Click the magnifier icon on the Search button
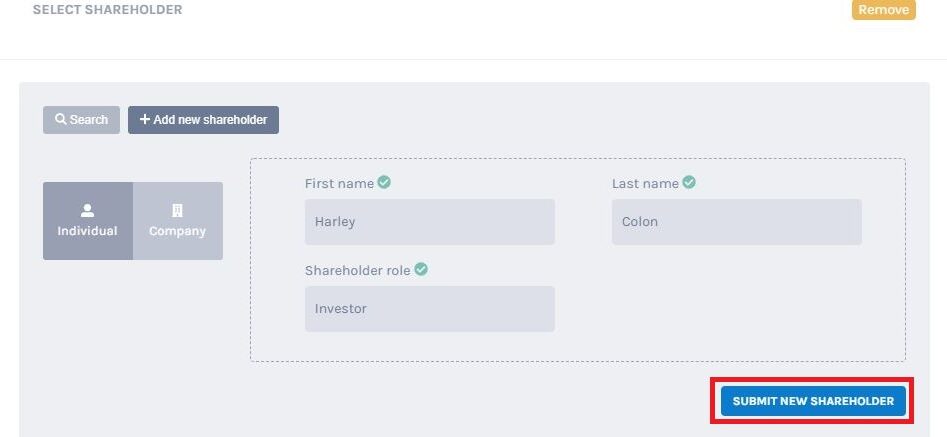 pyautogui.click(x=60, y=120)
